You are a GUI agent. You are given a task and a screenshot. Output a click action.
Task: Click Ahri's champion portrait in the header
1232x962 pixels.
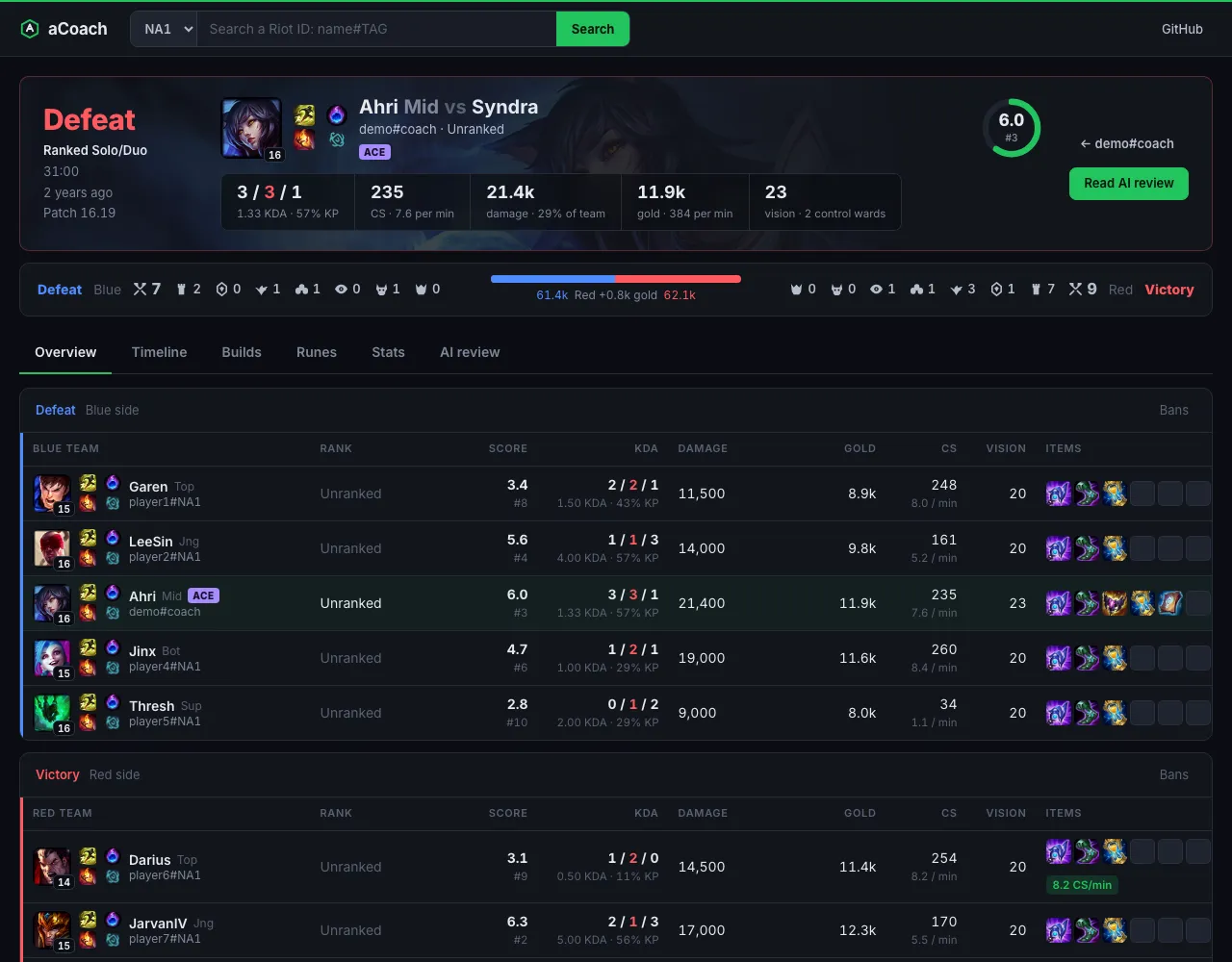pos(252,129)
